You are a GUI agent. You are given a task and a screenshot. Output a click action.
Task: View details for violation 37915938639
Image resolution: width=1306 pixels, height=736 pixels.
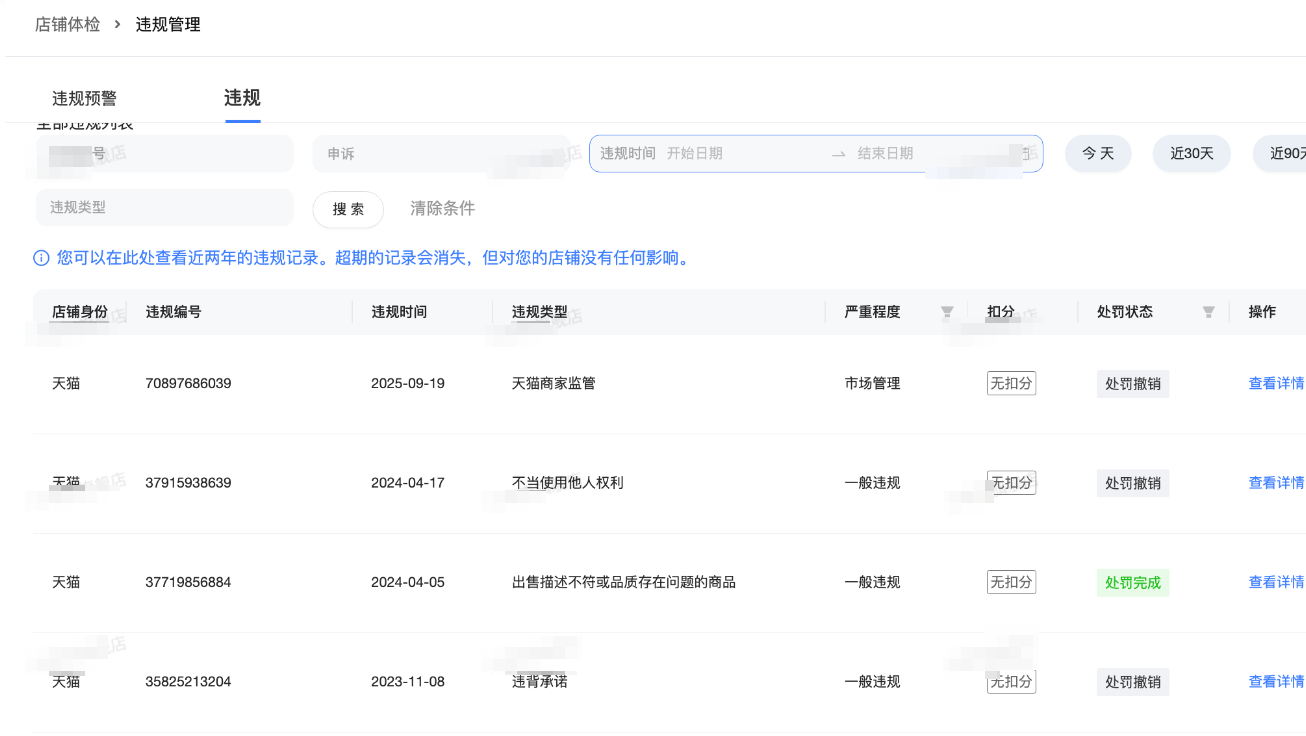[x=1275, y=483]
